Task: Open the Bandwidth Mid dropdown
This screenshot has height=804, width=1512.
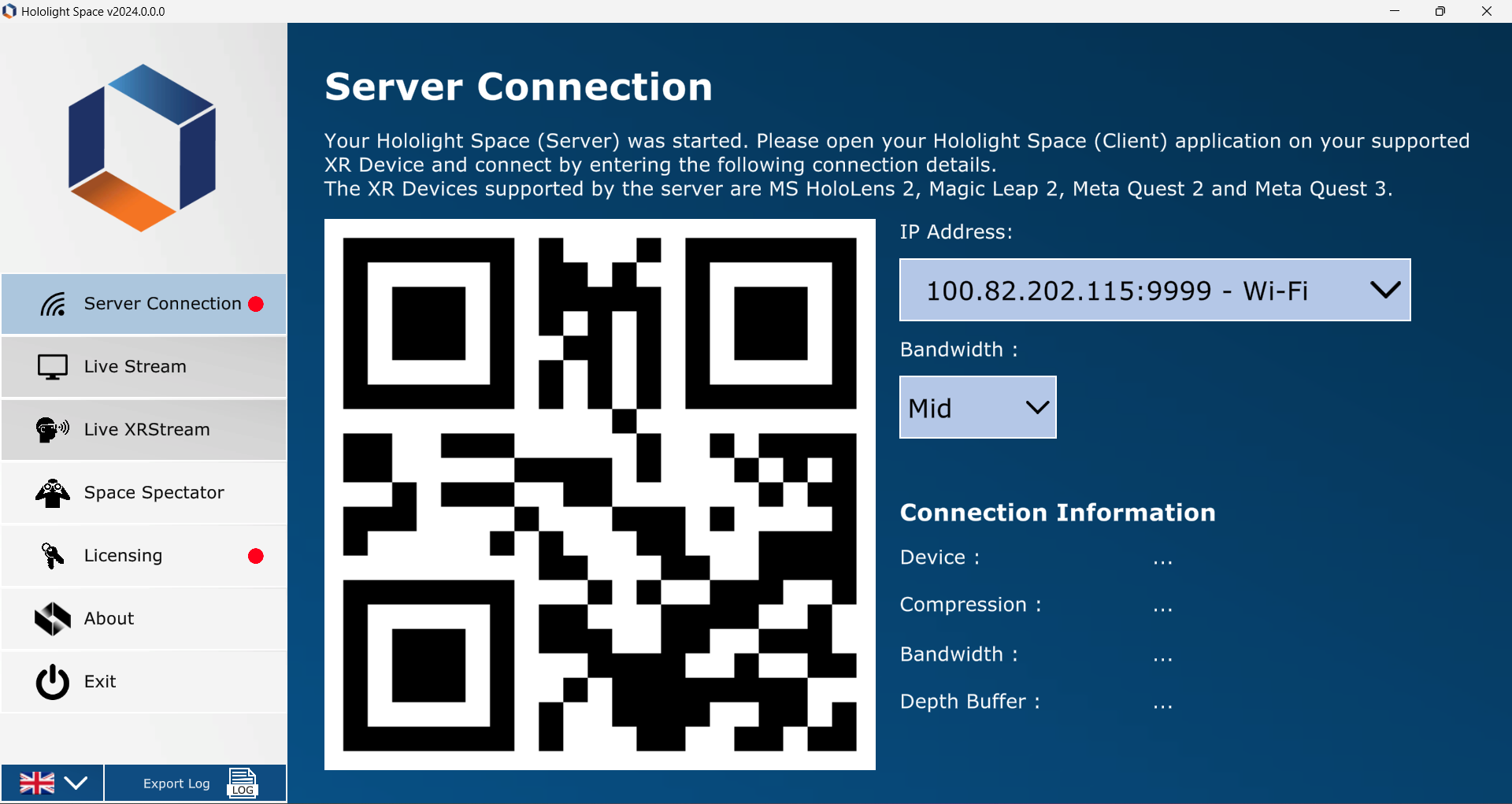Action: tap(978, 407)
